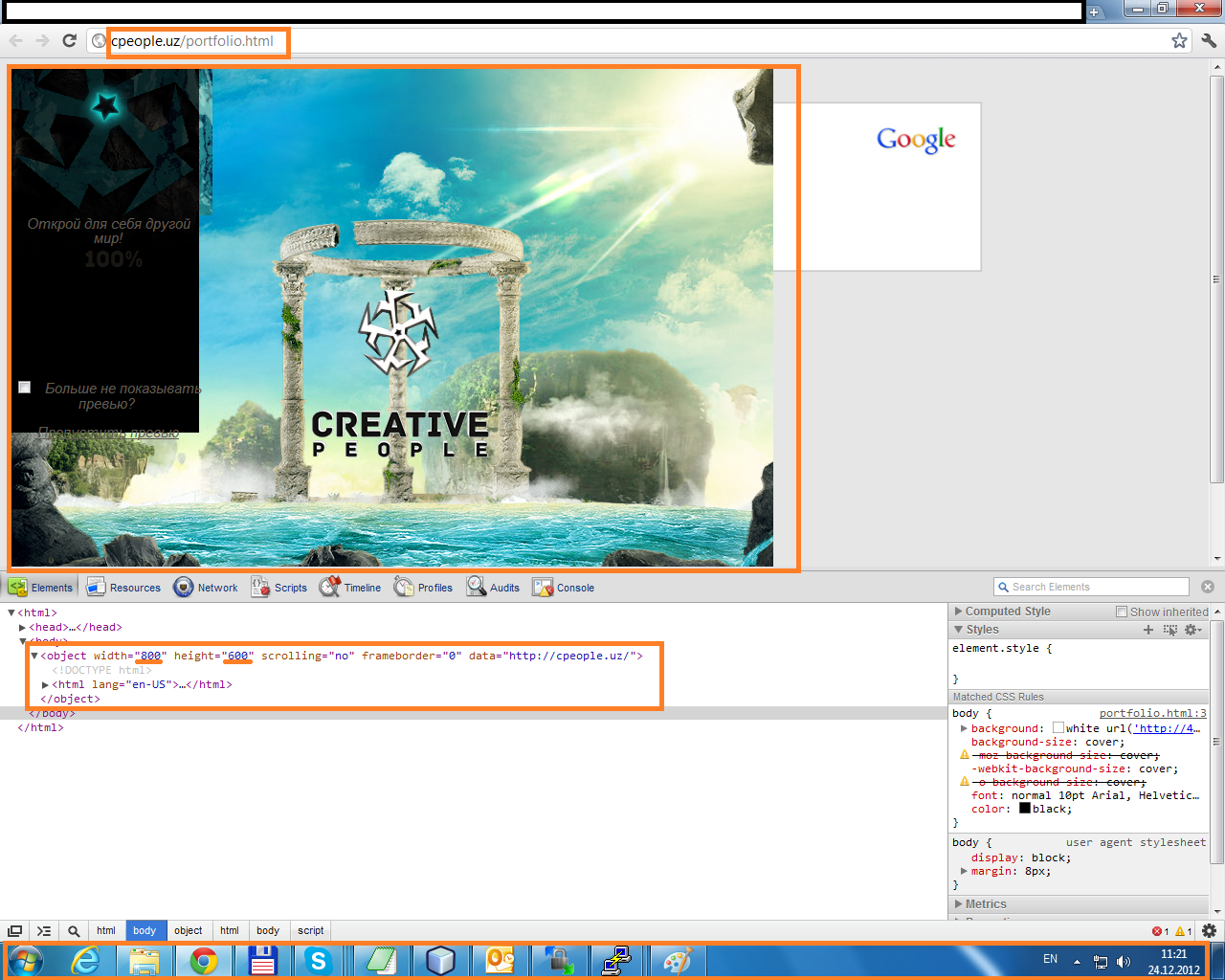Click the Search Elements input field
Viewport: 1225px width, 980px height.
[1091, 587]
